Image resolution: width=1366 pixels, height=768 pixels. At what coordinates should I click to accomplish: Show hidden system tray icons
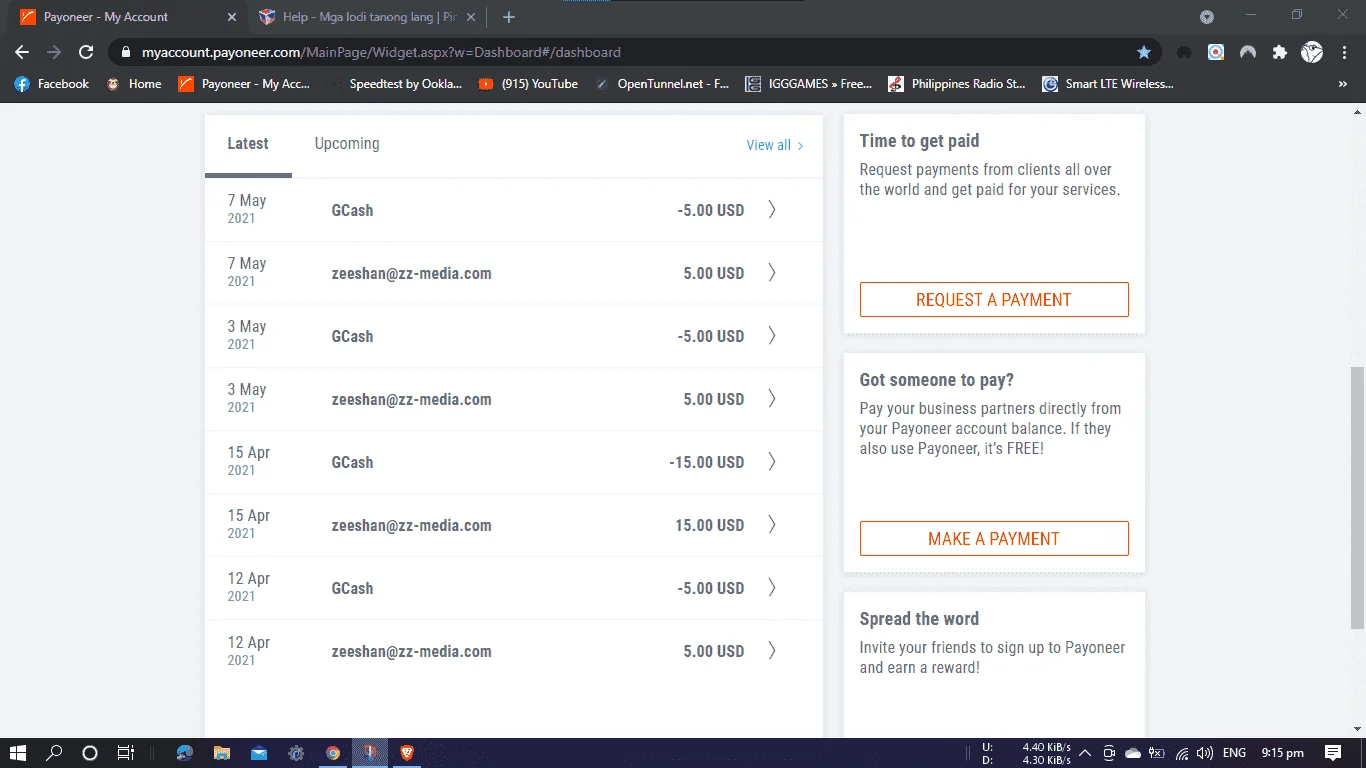1084,753
